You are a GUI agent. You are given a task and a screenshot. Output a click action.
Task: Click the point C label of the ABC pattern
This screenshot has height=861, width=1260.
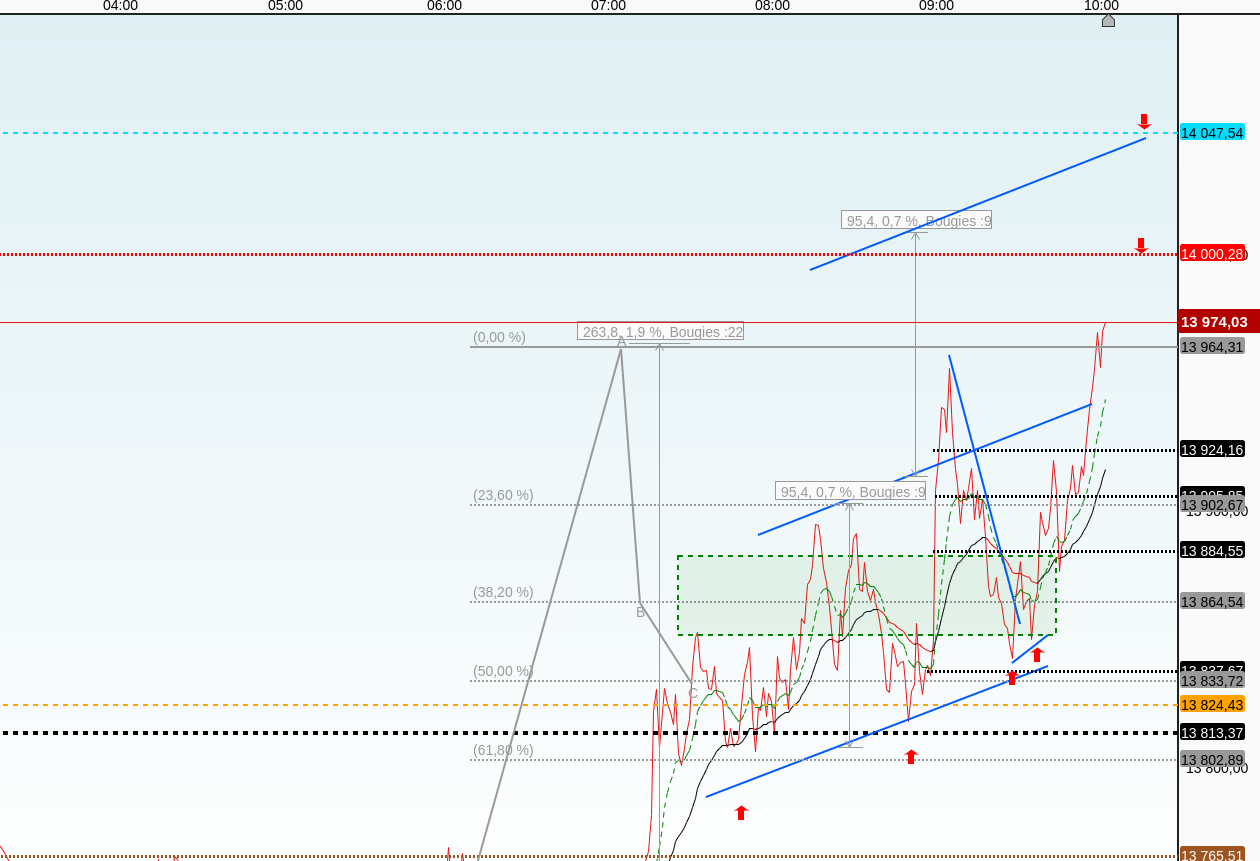[x=692, y=693]
